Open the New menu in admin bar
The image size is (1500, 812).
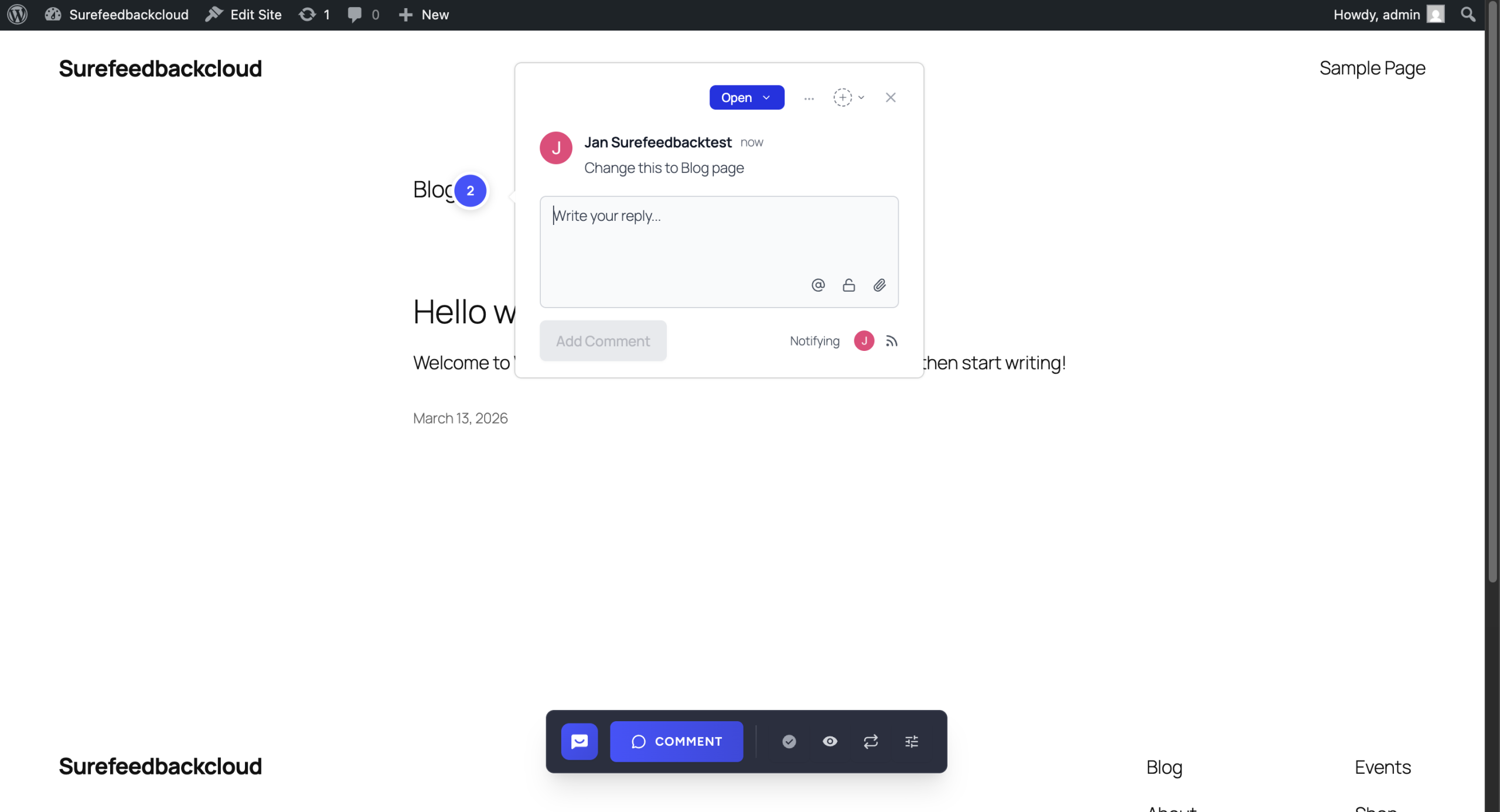click(424, 15)
